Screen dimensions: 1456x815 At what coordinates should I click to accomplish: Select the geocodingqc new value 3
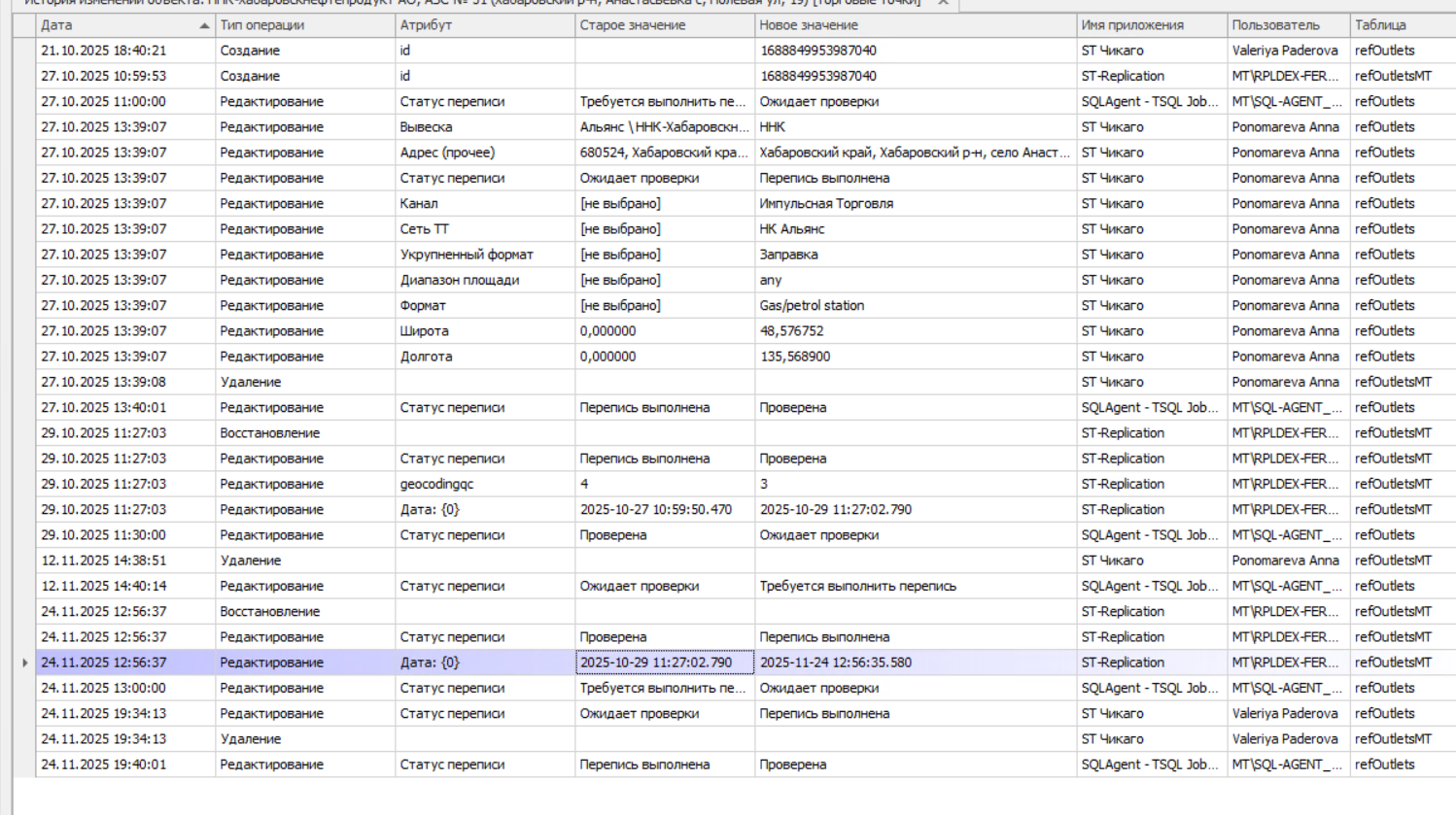pyautogui.click(x=916, y=484)
